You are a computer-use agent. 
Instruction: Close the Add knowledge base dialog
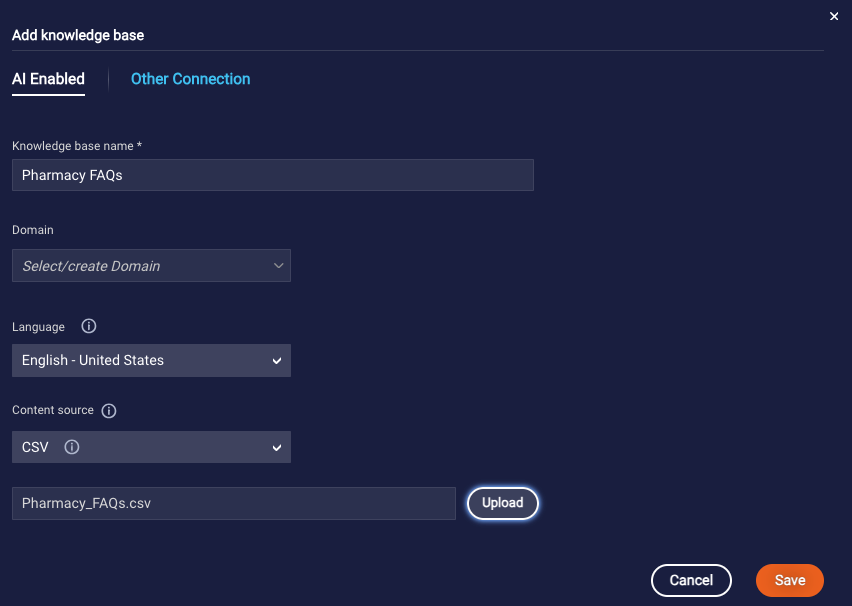pos(834,16)
